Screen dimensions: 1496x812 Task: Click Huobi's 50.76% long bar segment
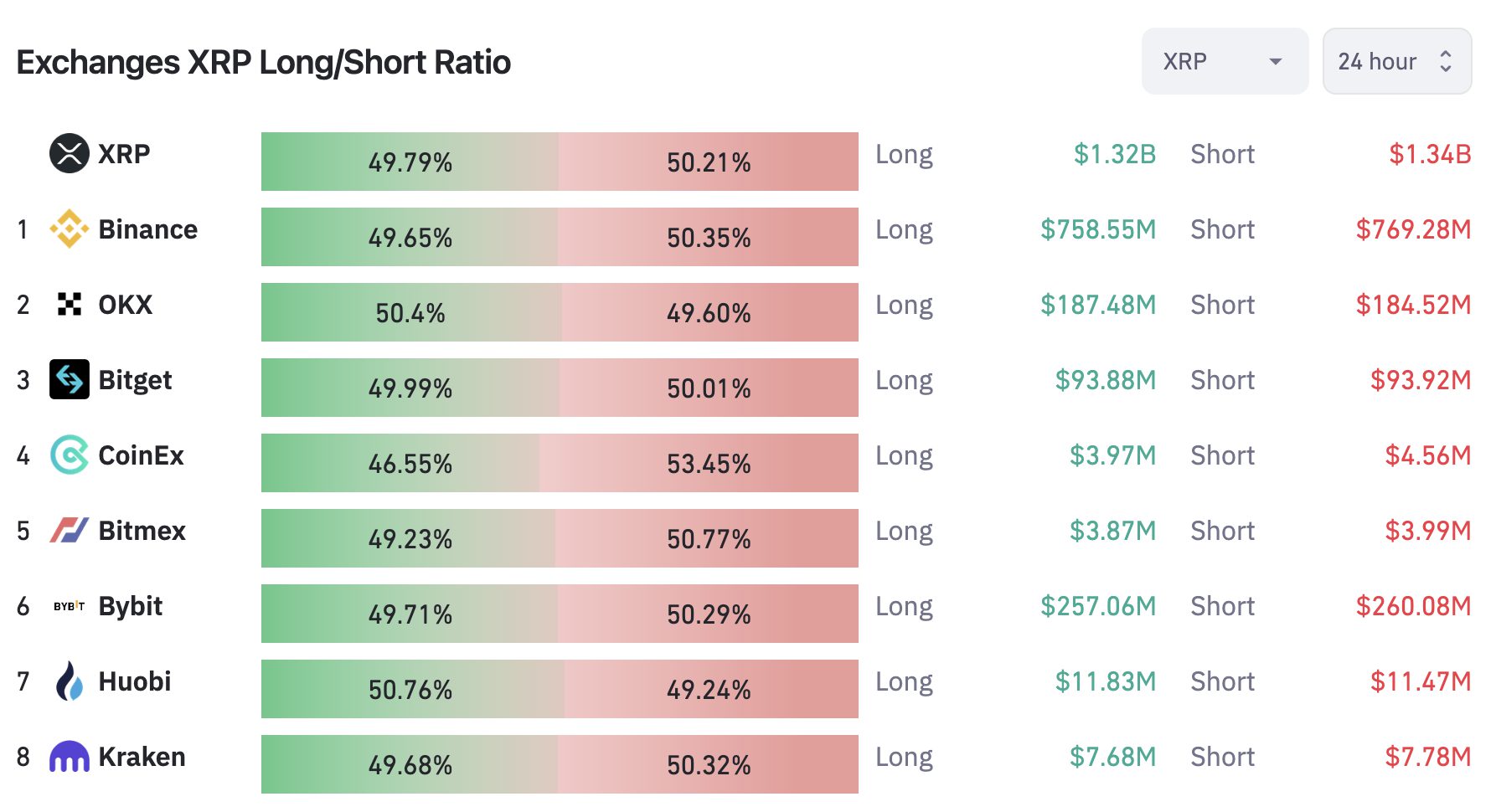click(x=410, y=689)
